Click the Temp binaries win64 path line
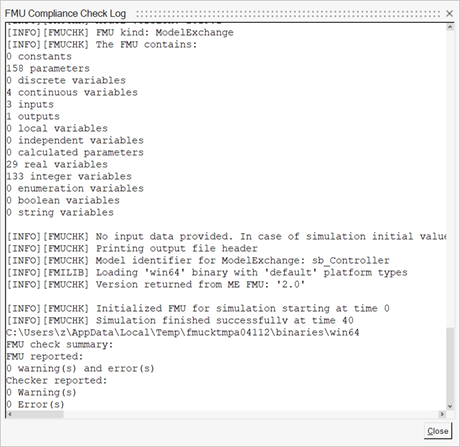This screenshot has height=447, width=460. (x=183, y=332)
